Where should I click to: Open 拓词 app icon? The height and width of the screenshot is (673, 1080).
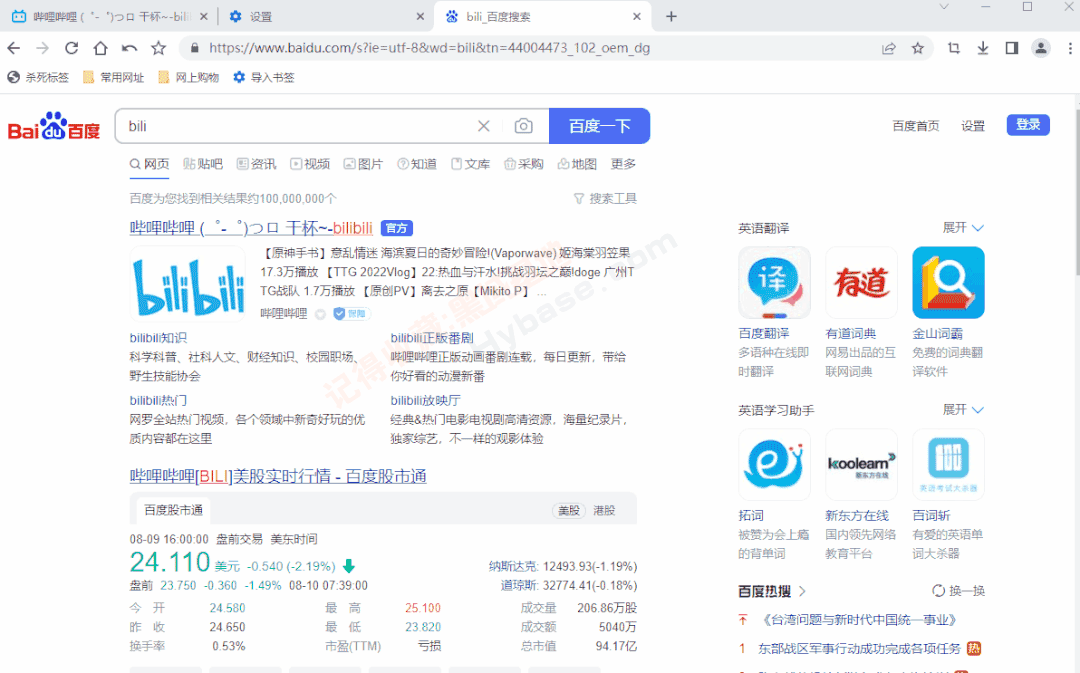pos(774,464)
